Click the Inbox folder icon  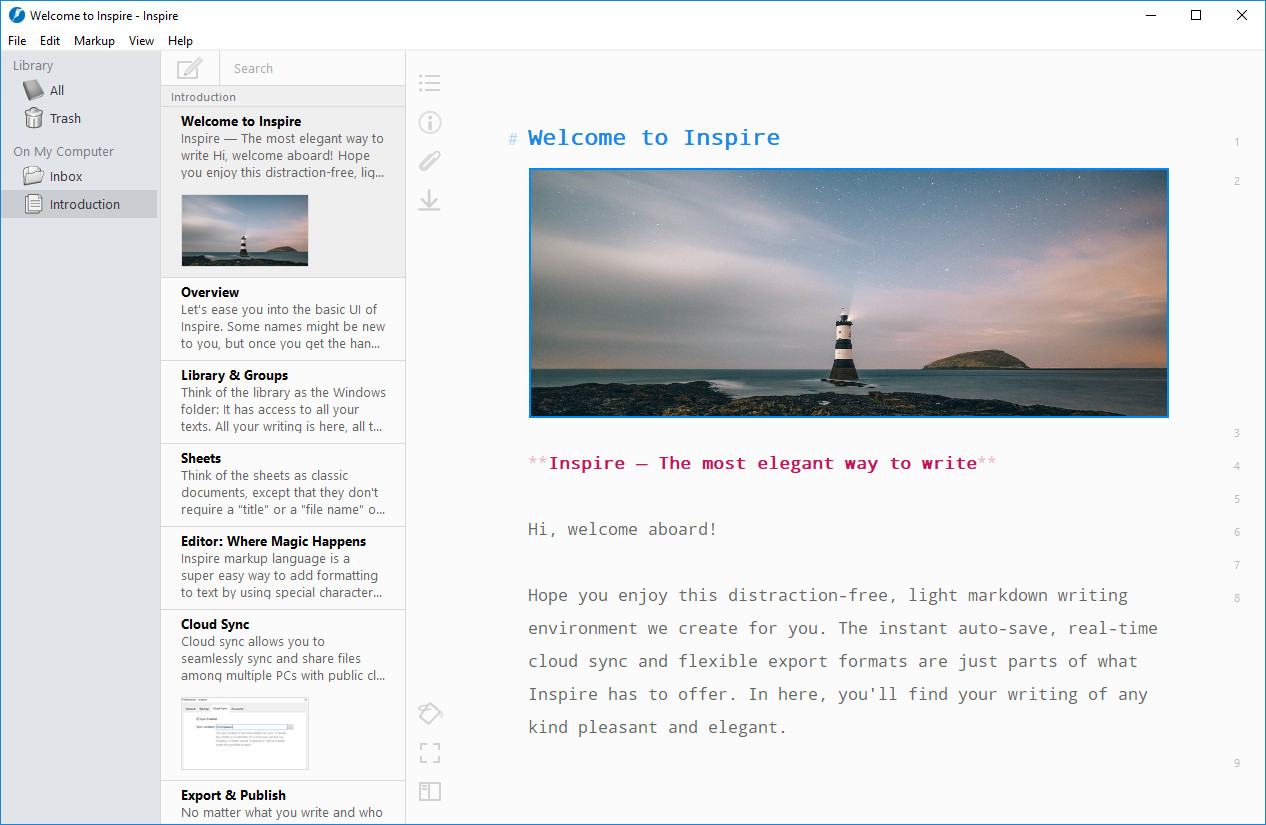[x=34, y=176]
